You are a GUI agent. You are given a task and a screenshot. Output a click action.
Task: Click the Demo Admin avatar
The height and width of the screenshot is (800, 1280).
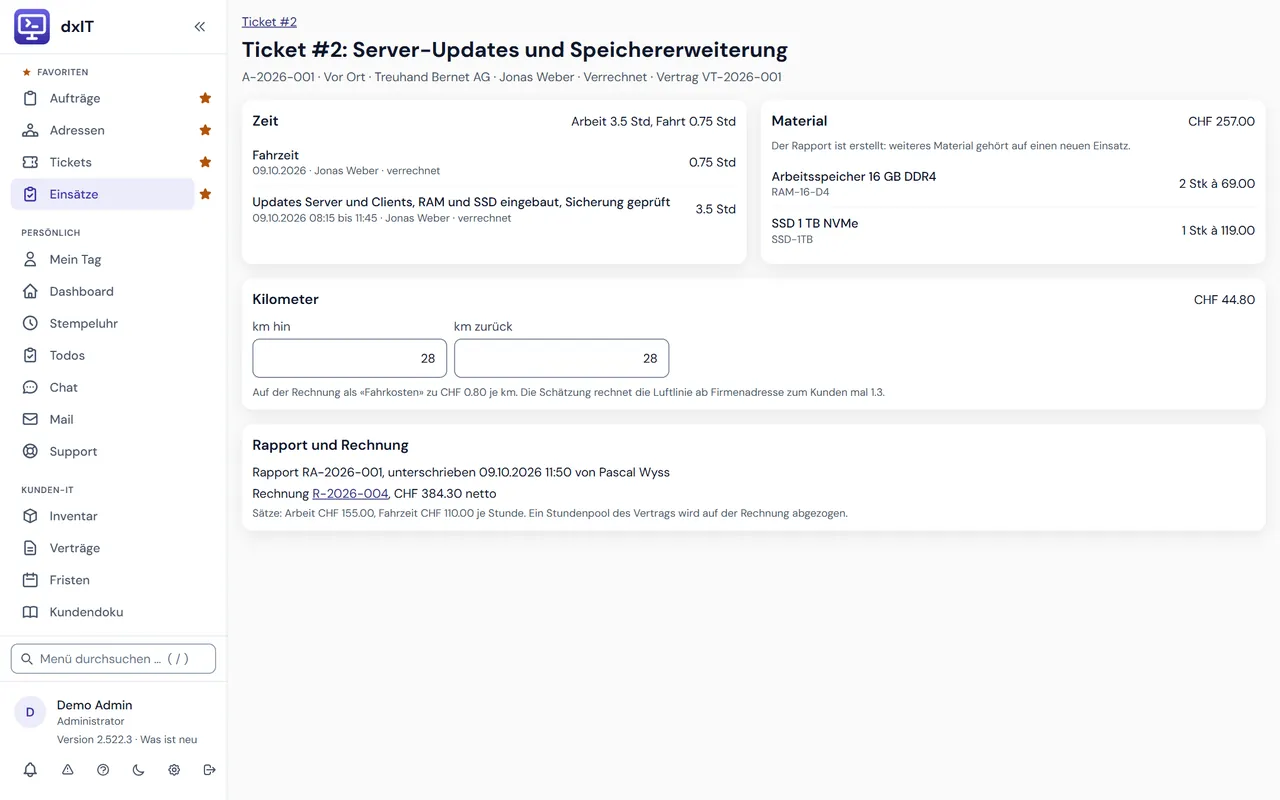(x=30, y=712)
